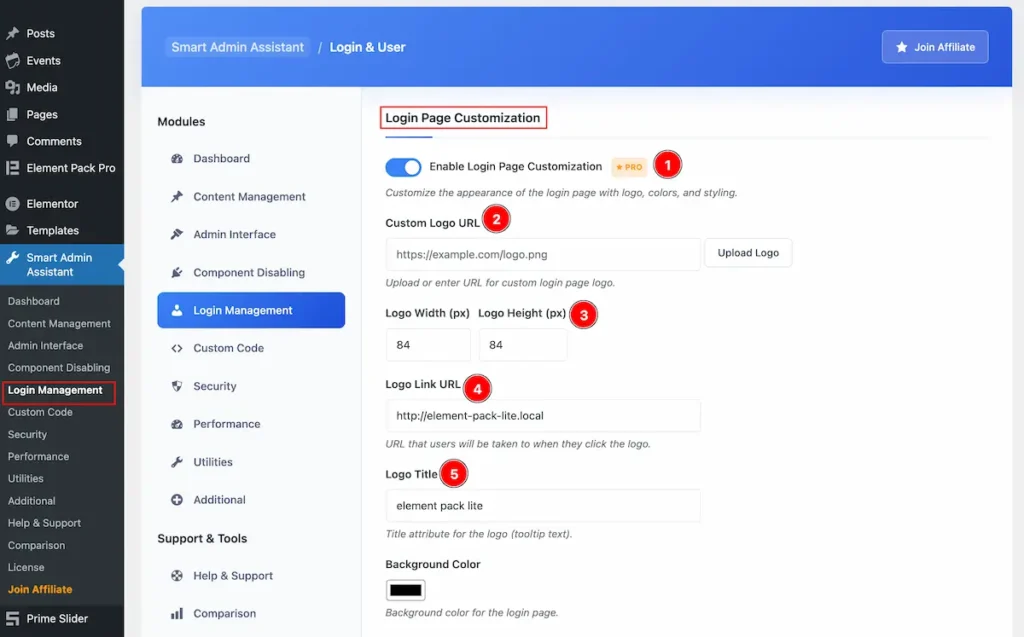Screen dimensions: 1024x637
Task: Click the Media icon in WordPress sidebar
Action: pyautogui.click(x=12, y=88)
